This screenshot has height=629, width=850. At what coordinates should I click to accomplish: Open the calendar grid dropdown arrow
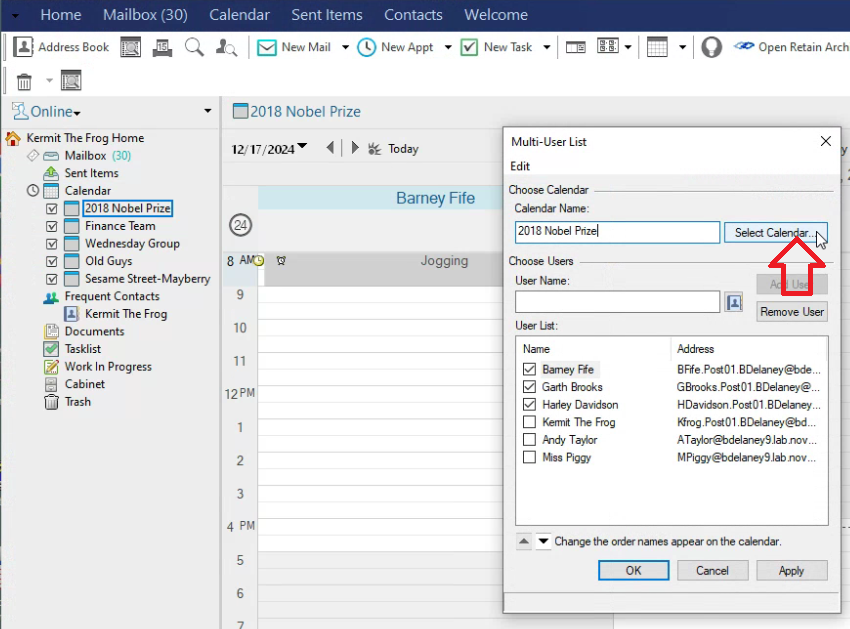[682, 47]
